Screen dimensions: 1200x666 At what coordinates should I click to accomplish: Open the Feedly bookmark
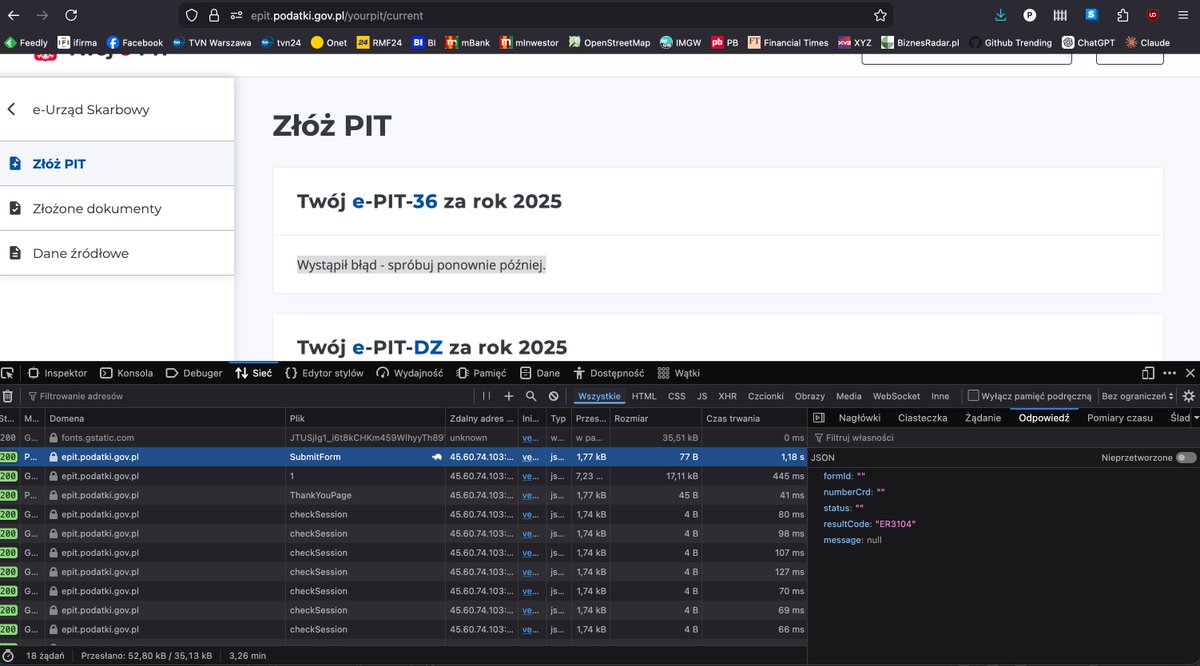[x=26, y=43]
